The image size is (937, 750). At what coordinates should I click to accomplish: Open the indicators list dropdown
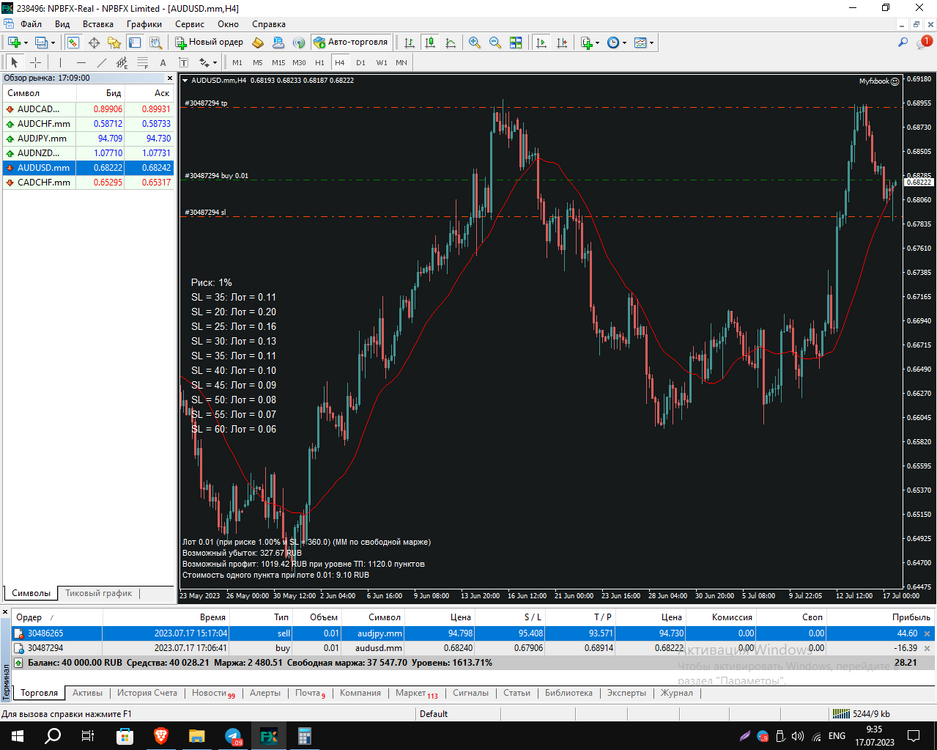pos(597,43)
